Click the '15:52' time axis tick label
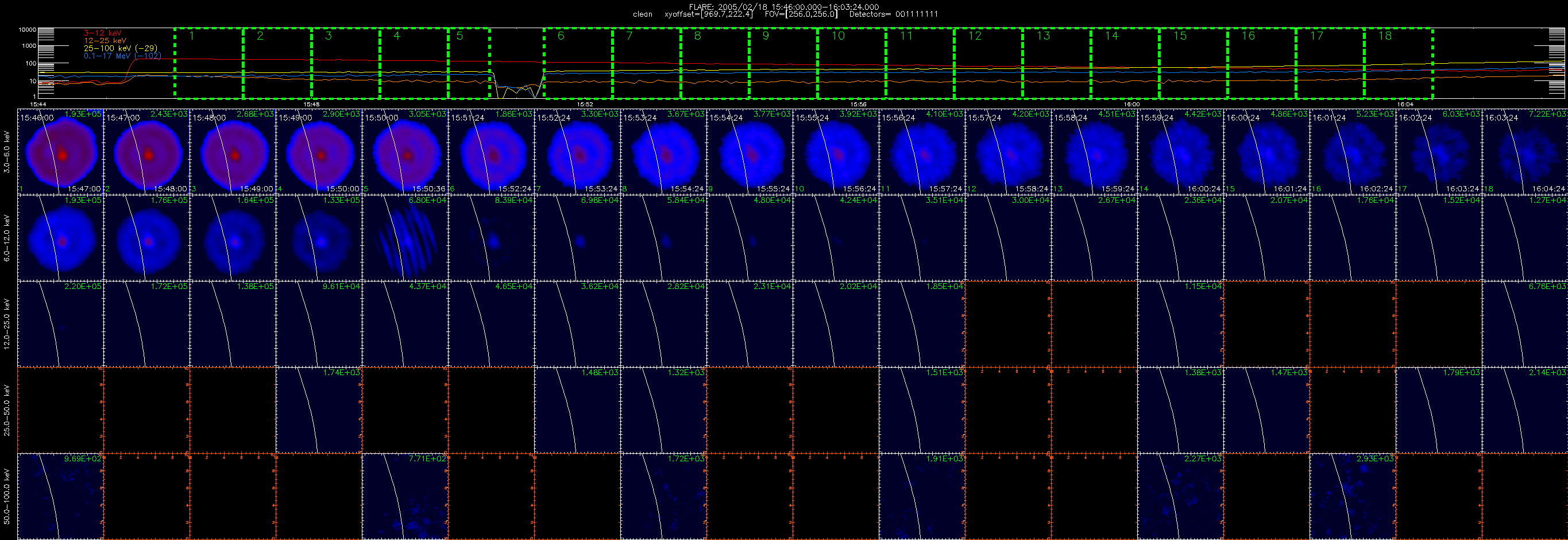This screenshot has width=1568, height=540. 585,104
